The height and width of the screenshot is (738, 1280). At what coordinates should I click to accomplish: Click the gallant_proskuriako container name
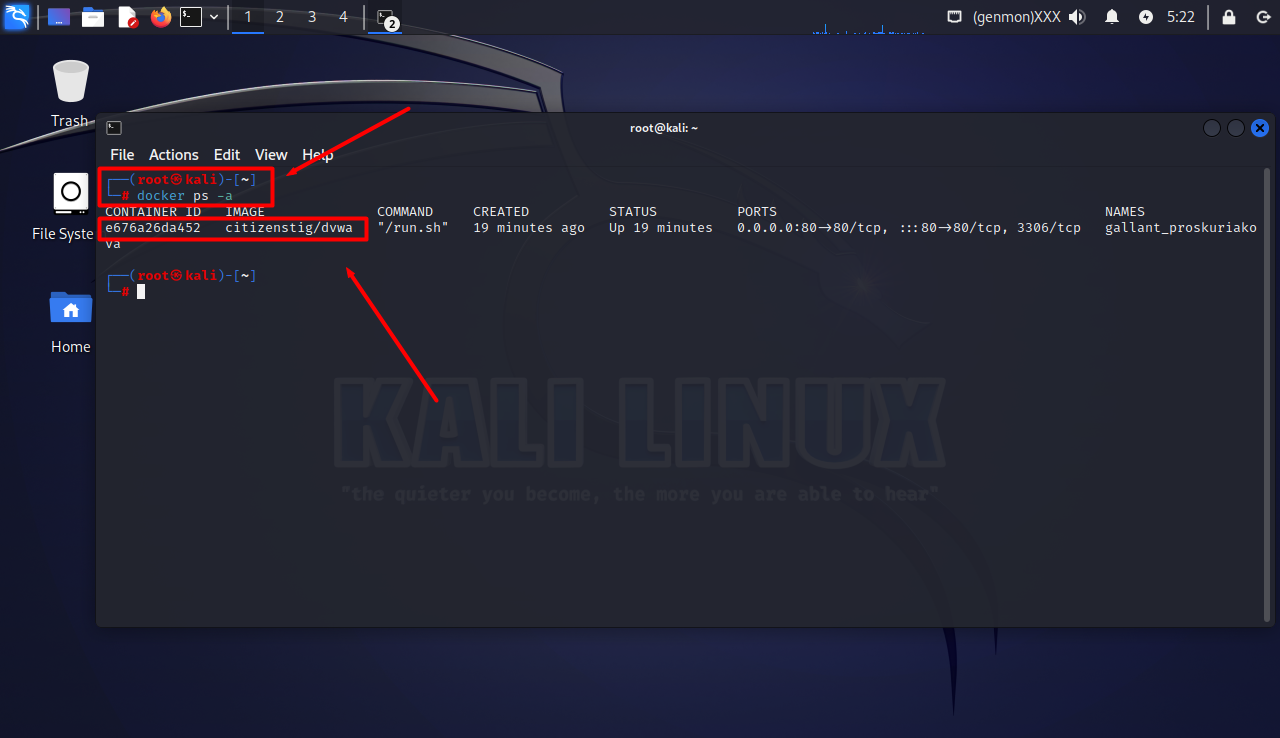point(1181,228)
